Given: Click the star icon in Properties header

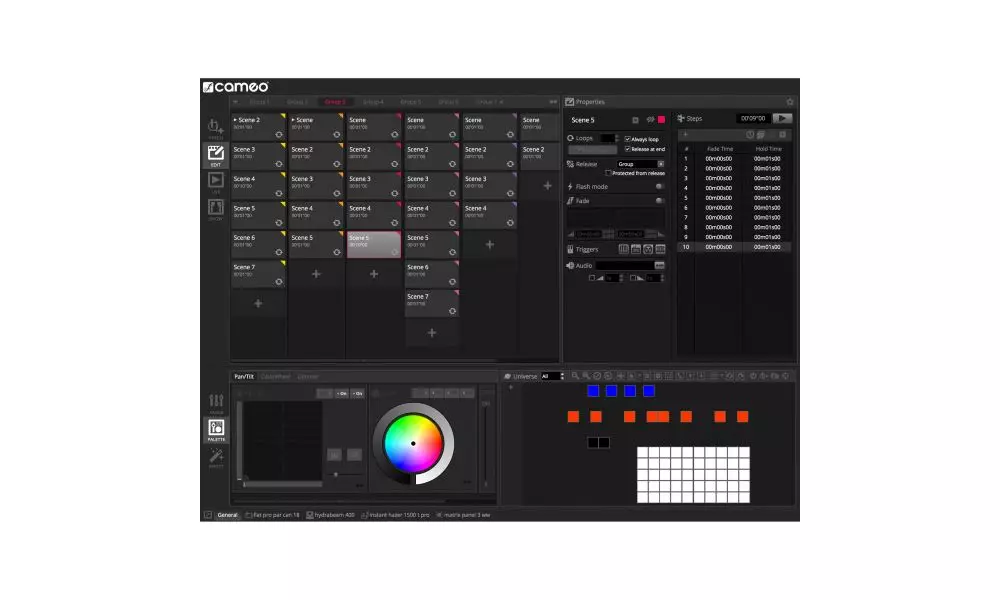Looking at the screenshot, I should tap(790, 101).
